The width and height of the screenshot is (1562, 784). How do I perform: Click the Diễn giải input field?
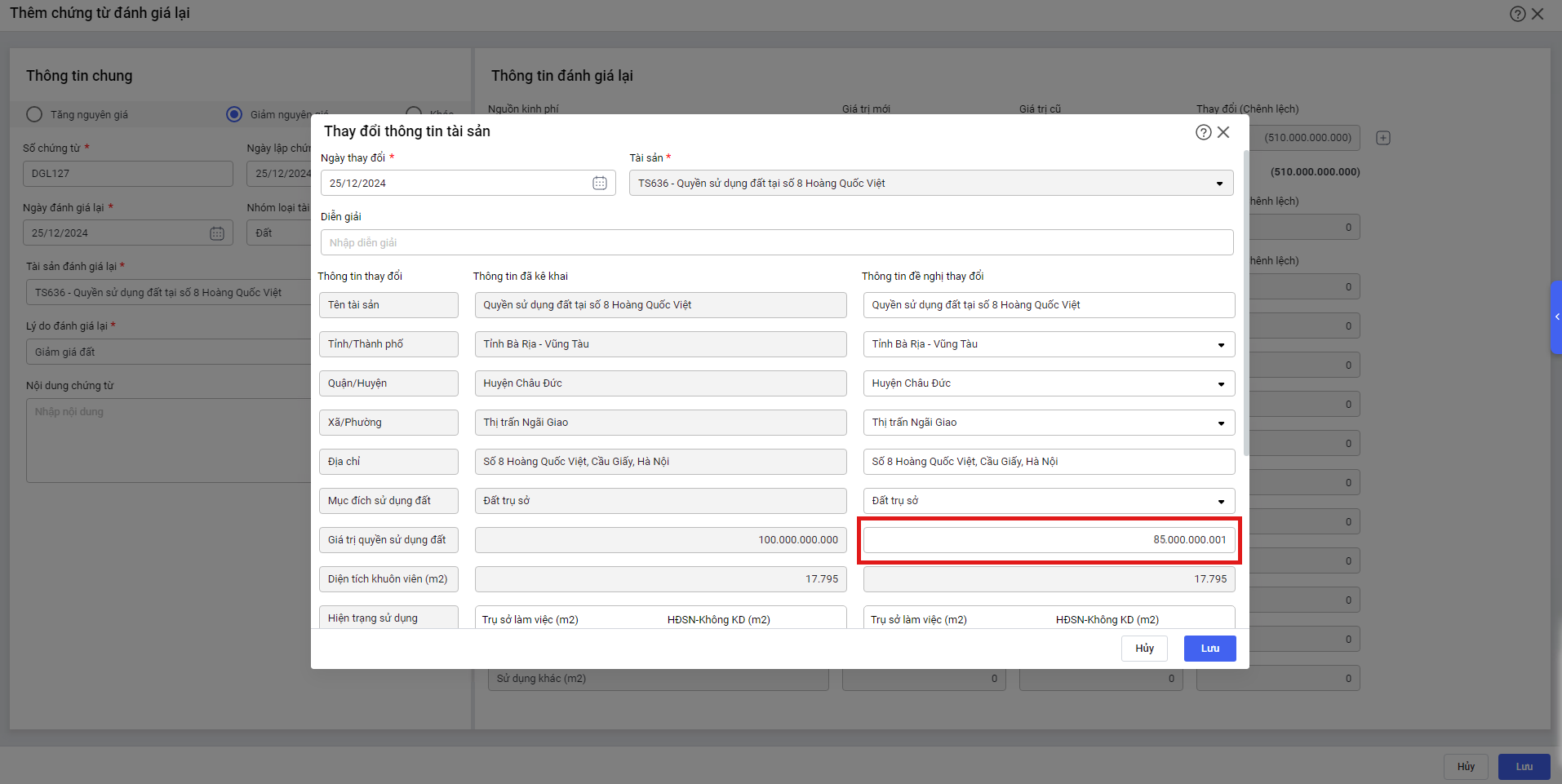[776, 243]
